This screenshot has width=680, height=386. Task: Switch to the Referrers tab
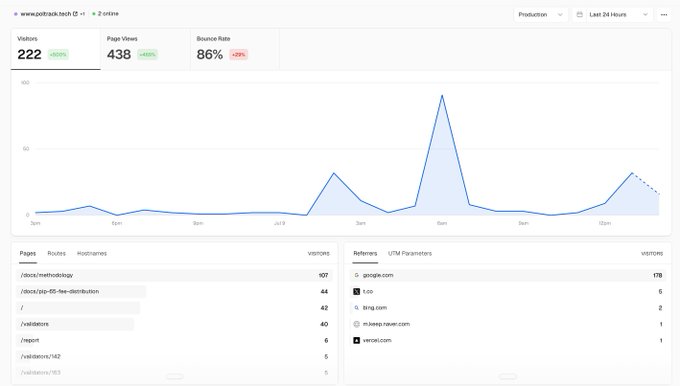tap(365, 253)
